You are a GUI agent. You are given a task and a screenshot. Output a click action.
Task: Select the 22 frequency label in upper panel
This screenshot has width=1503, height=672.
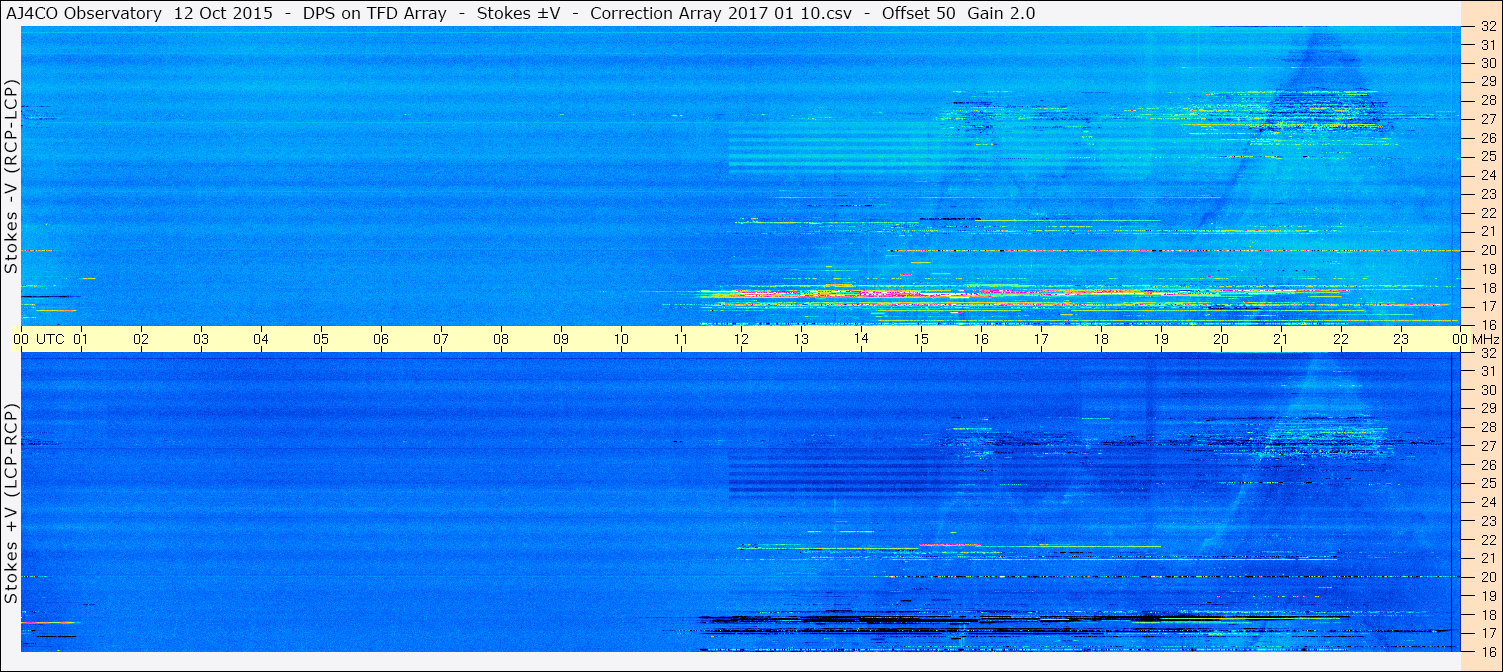pyautogui.click(x=1487, y=213)
